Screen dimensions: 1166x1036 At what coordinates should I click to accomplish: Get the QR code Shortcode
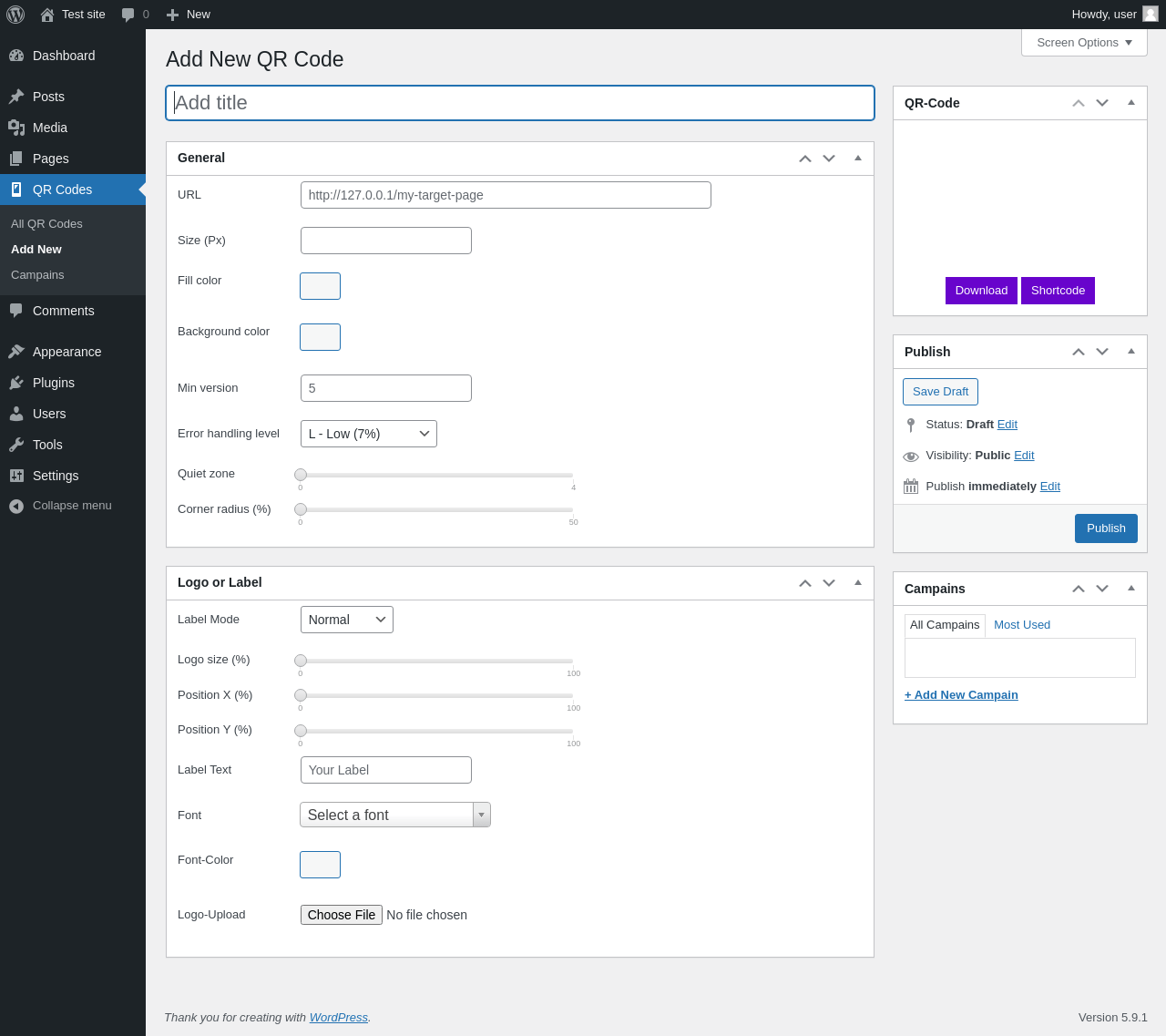coord(1058,291)
